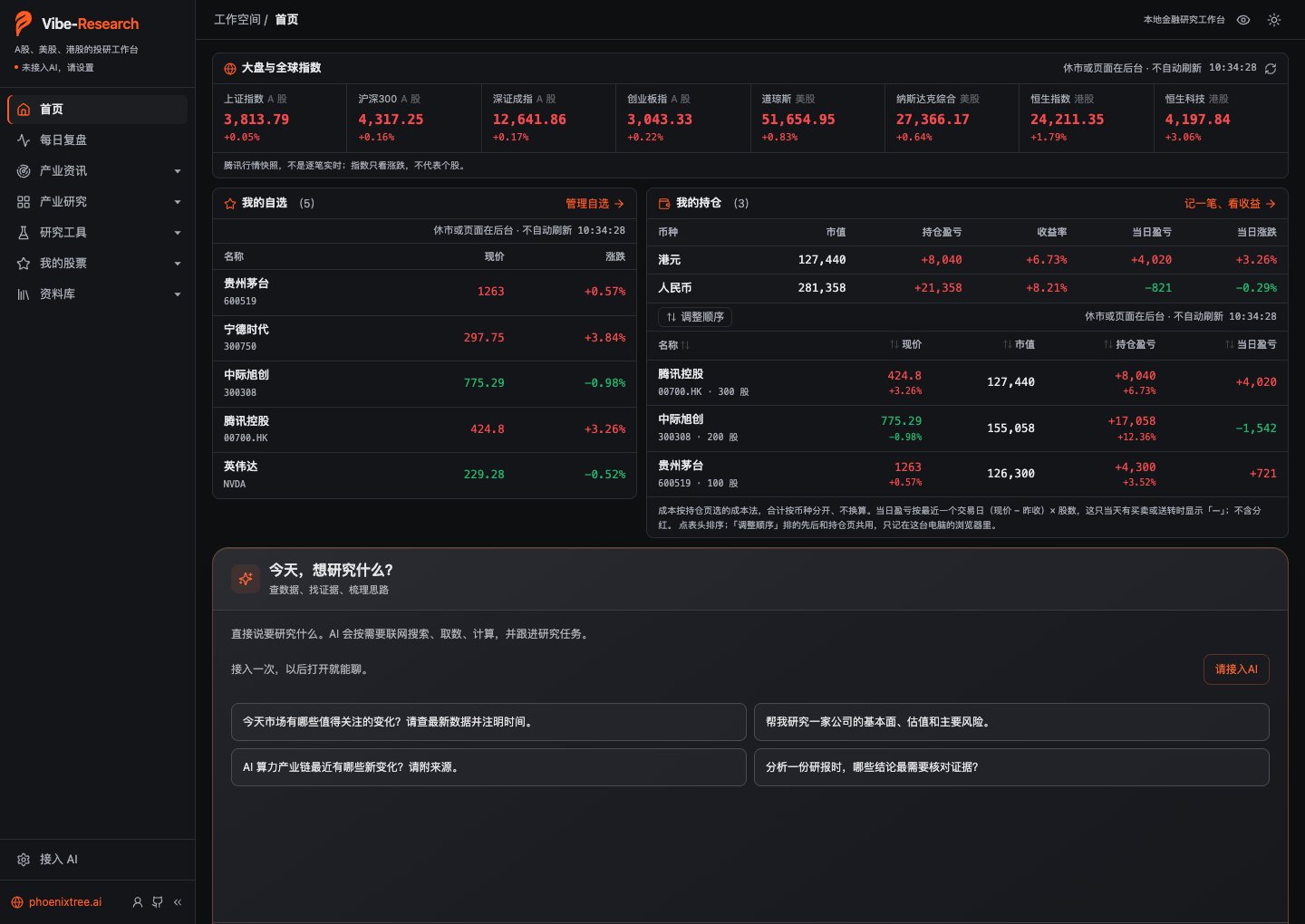Click the pulse icon beside 每日复盘
Viewport: 1305px width, 924px height.
pyautogui.click(x=24, y=140)
